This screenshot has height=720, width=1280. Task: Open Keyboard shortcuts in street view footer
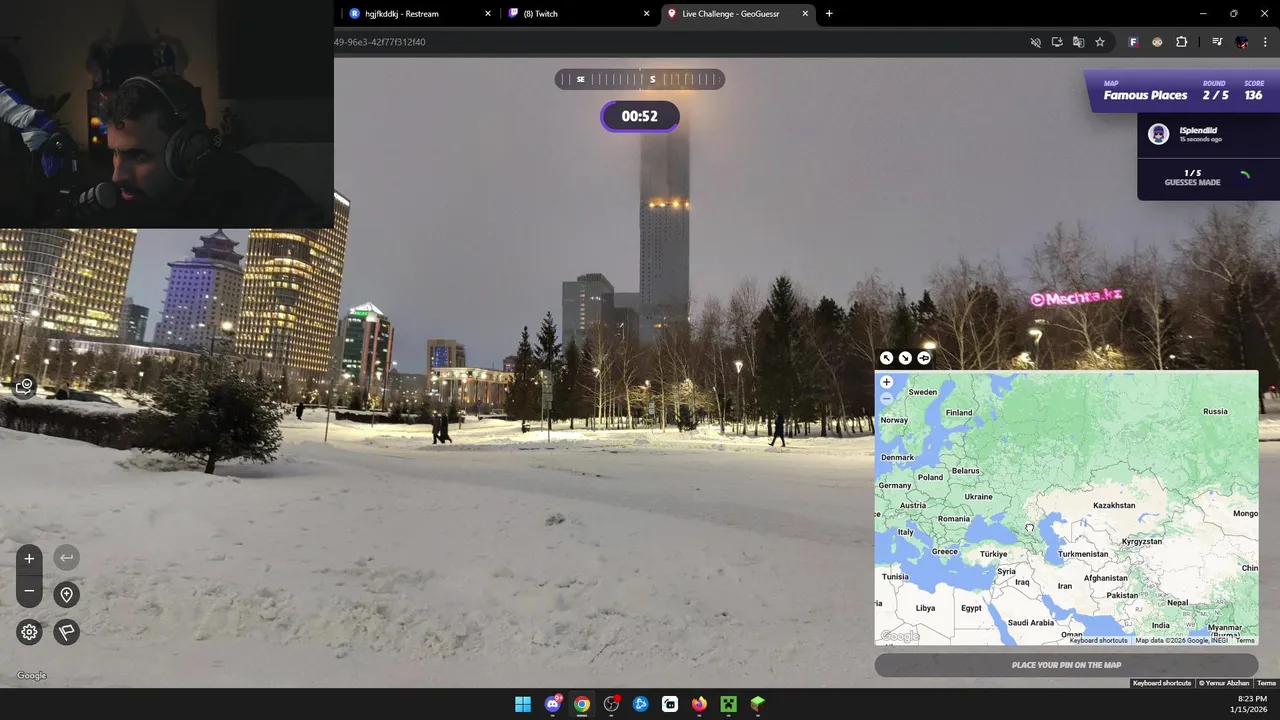[1162, 683]
